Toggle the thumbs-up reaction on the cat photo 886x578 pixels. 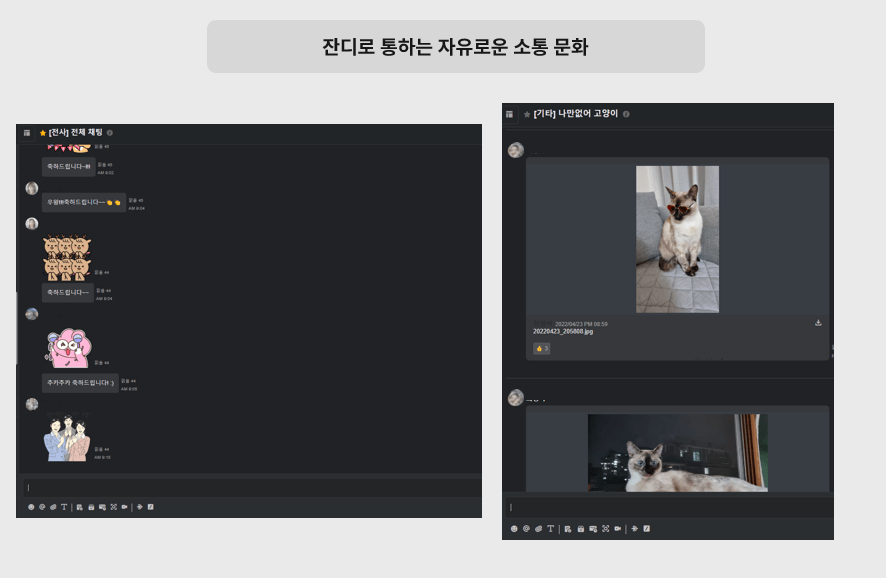[540, 347]
